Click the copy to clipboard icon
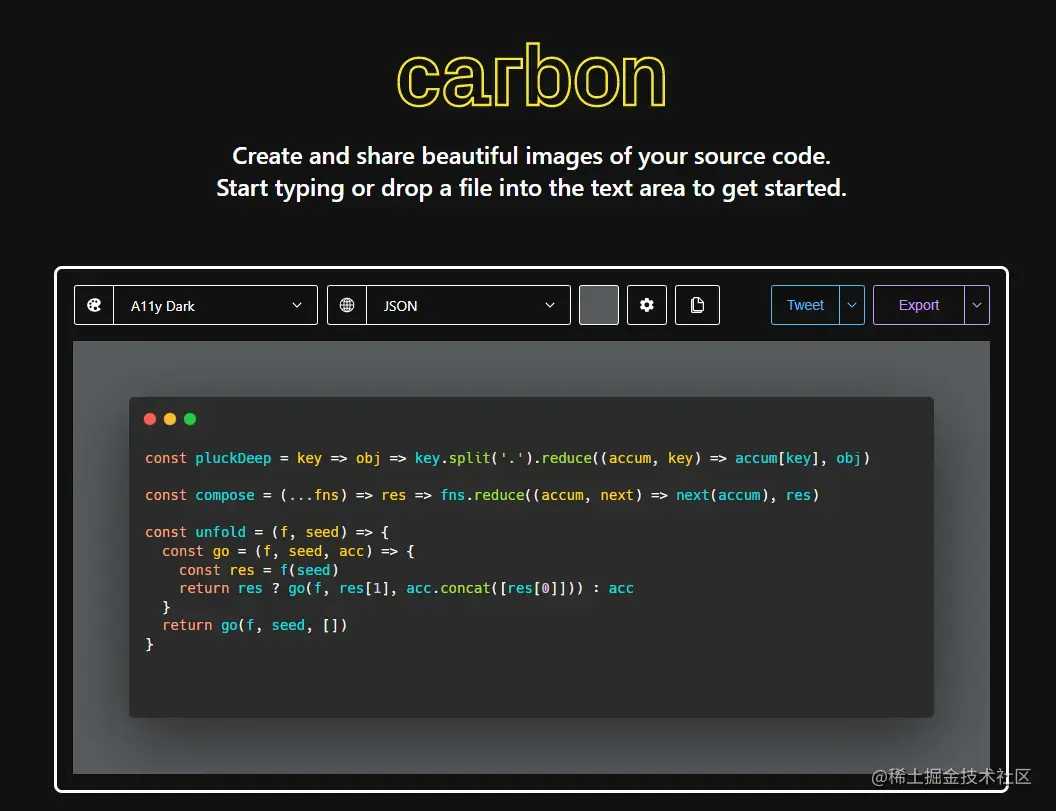 tap(697, 305)
